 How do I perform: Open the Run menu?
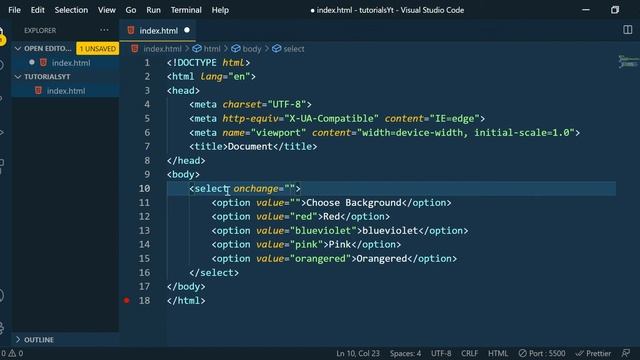pos(153,10)
